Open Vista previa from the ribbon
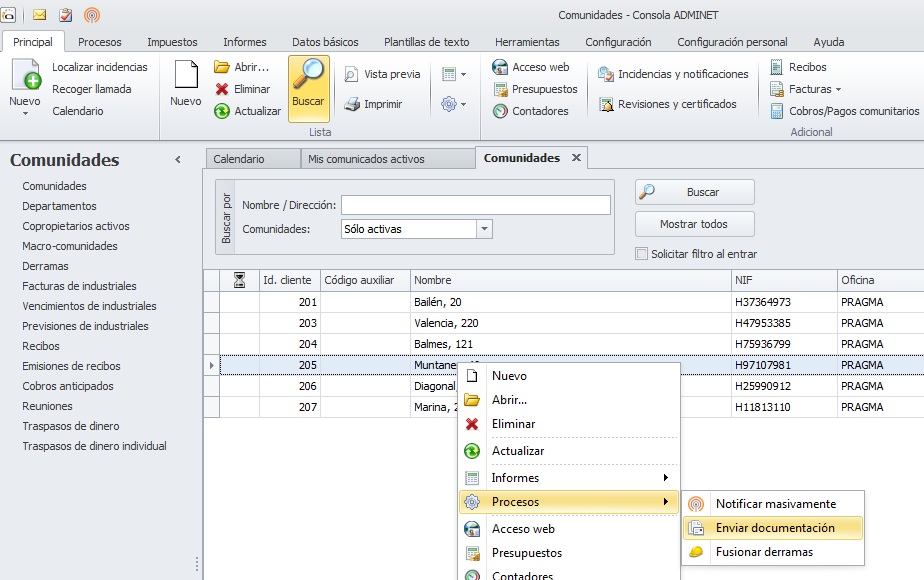 pos(381,74)
